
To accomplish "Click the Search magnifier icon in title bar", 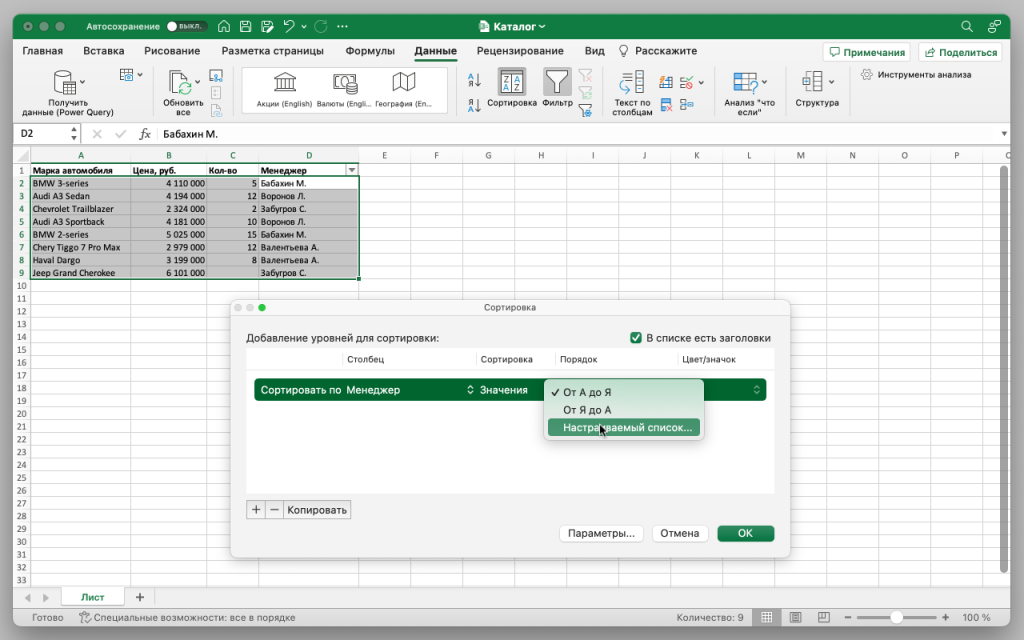I will (967, 26).
